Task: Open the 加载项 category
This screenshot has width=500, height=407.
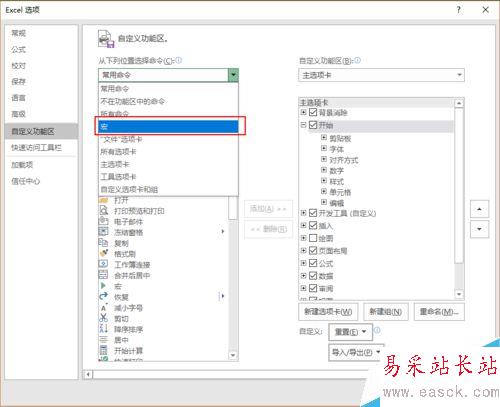Action: point(41,165)
